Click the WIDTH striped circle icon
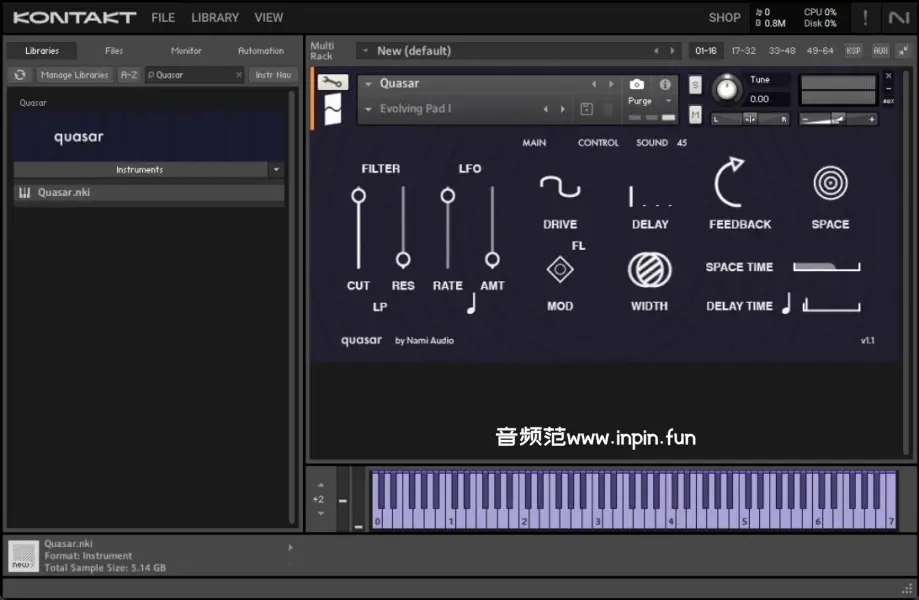919x600 pixels. coord(649,270)
